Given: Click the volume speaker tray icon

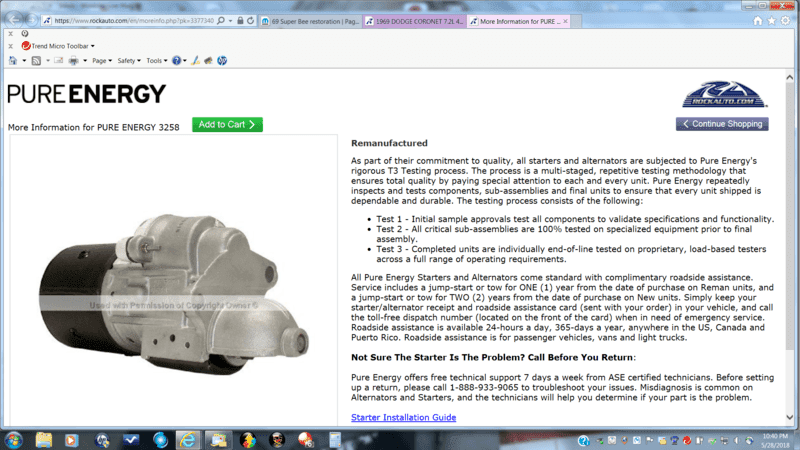Looking at the screenshot, I should coord(737,440).
